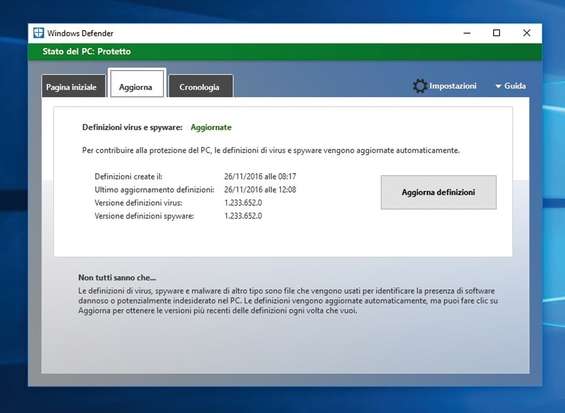
Task: Click the Definizioni create il date value
Action: (x=260, y=177)
